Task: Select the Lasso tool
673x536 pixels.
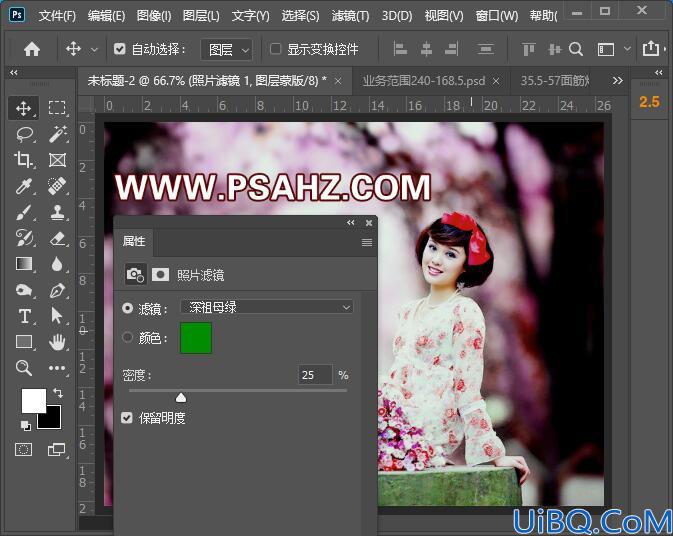Action: (24, 134)
